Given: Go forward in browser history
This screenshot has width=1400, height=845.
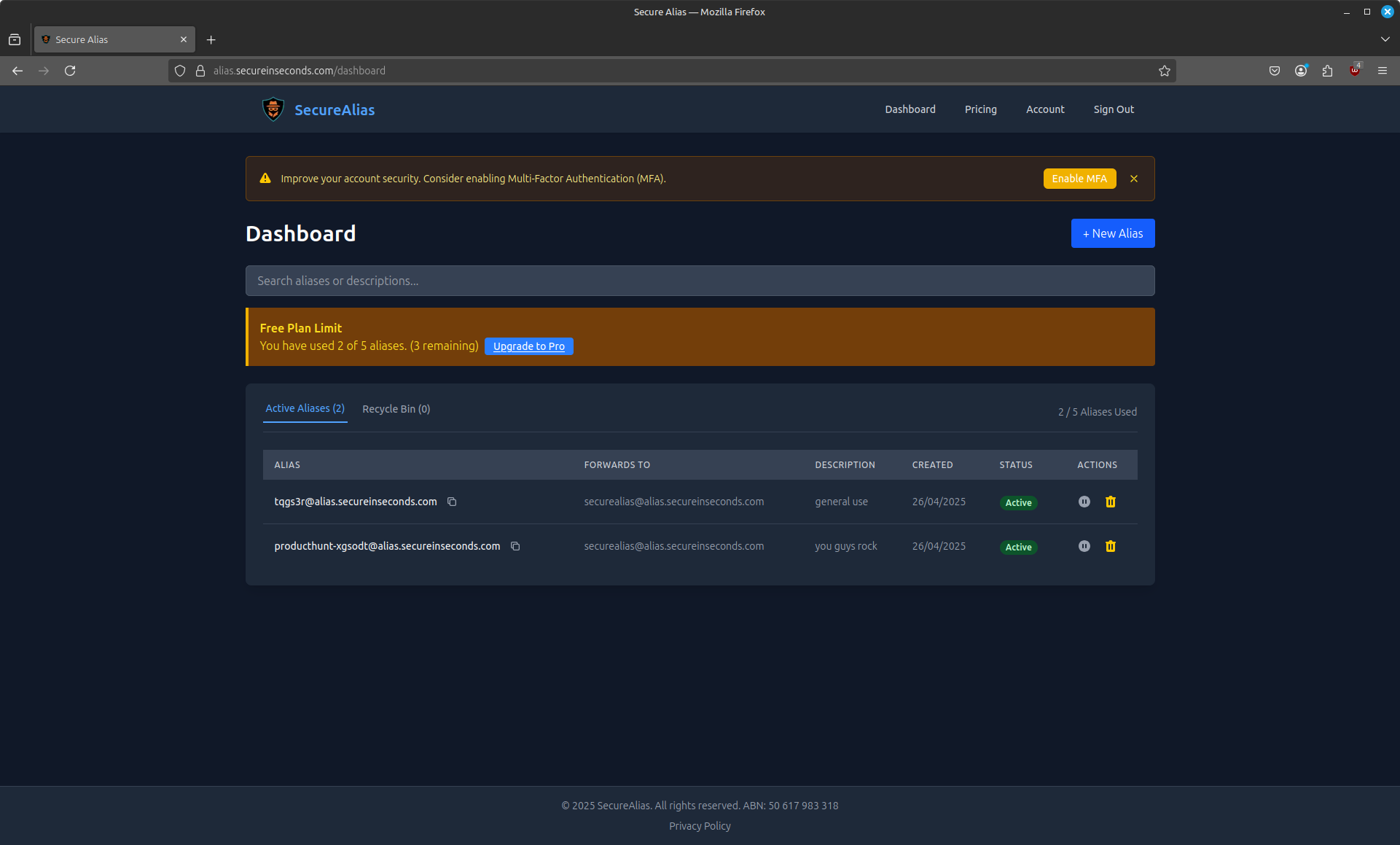Looking at the screenshot, I should click(x=44, y=71).
